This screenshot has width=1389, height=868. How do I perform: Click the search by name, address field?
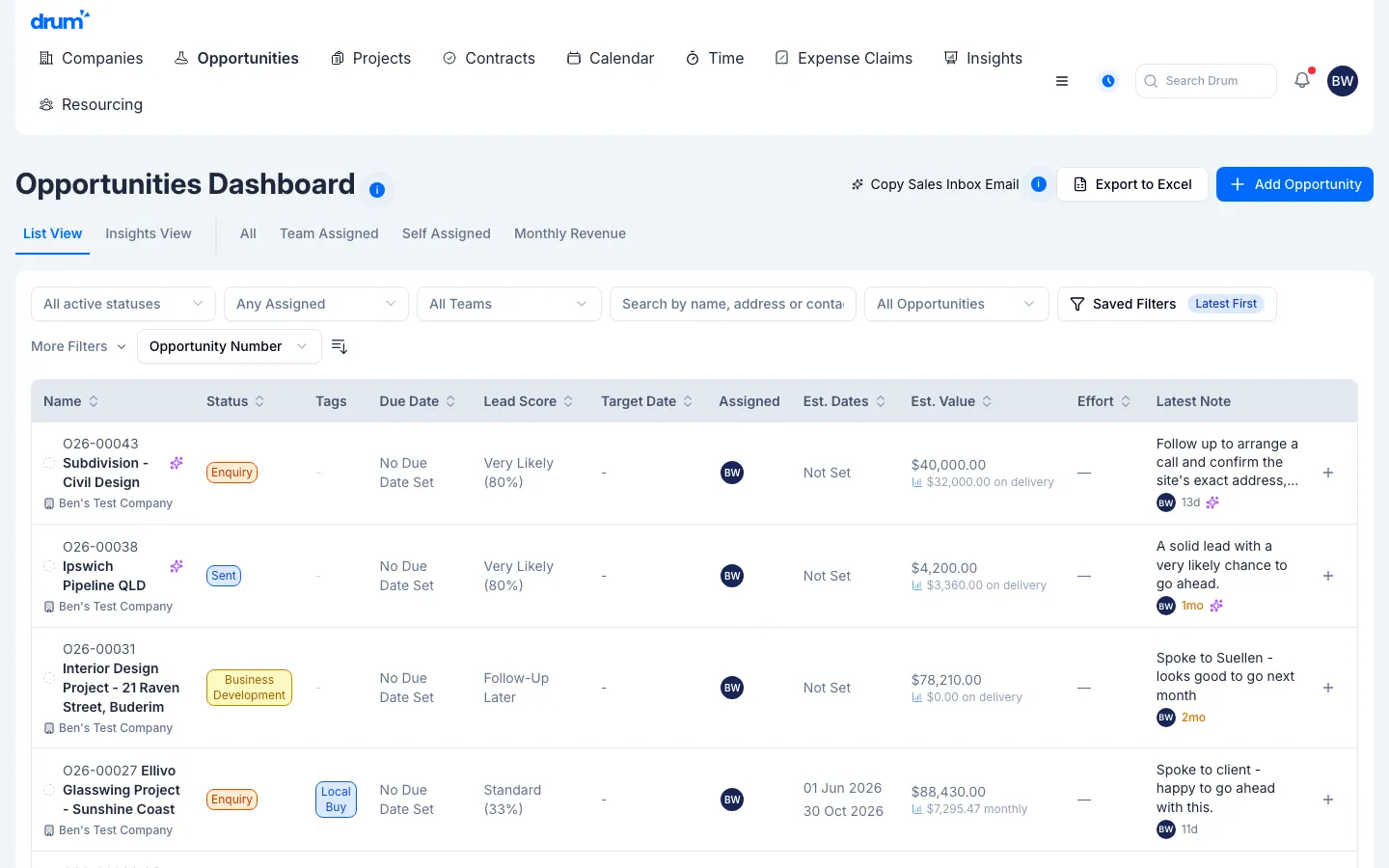click(x=733, y=304)
